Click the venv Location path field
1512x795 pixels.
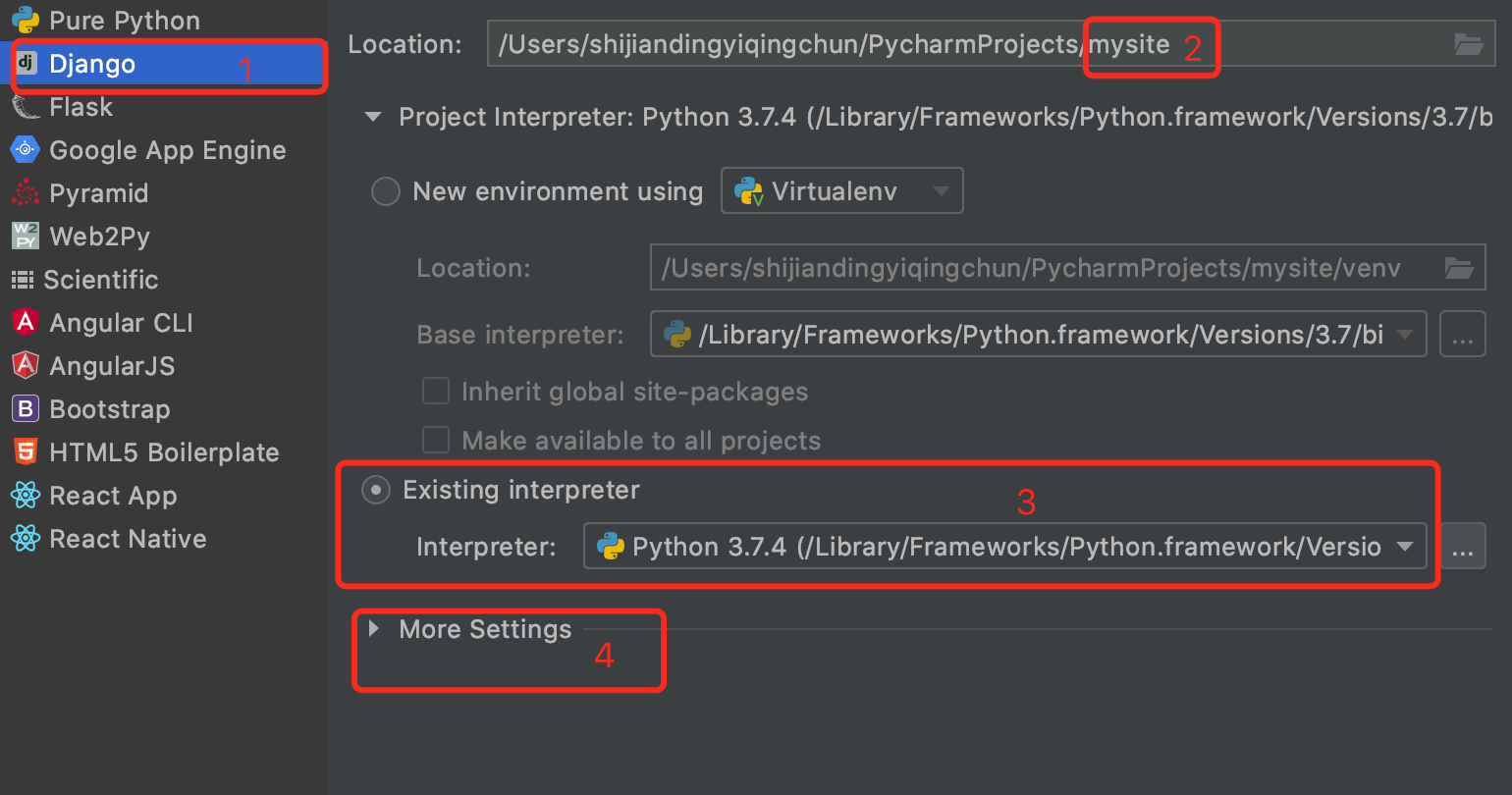point(1068,268)
